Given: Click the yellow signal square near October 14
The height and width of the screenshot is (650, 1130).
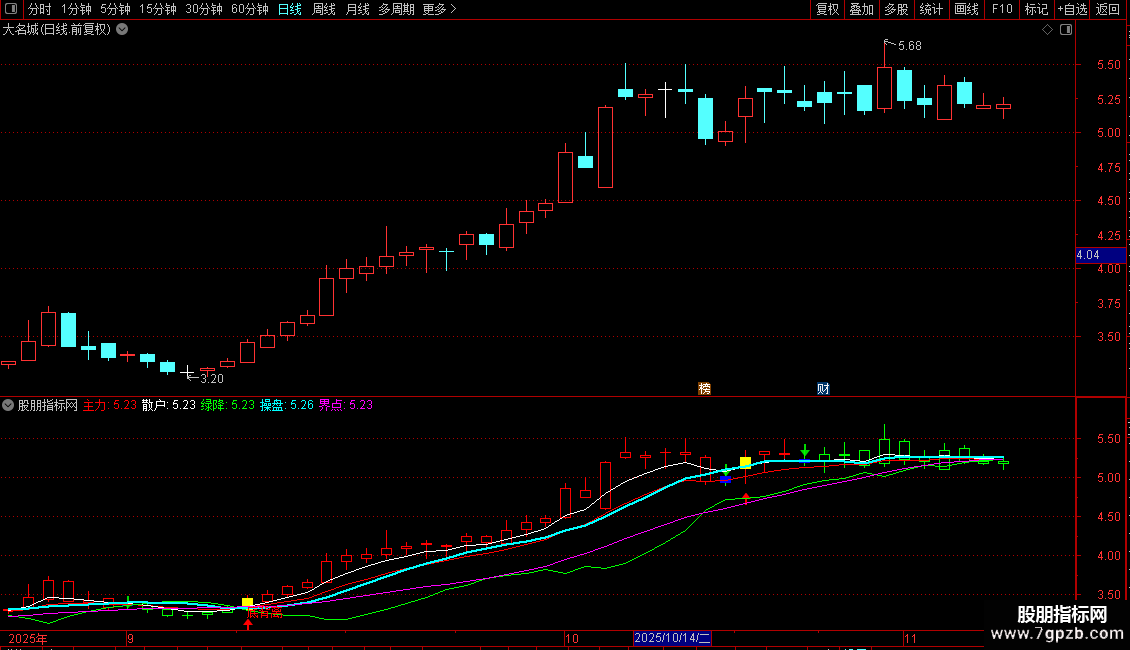Looking at the screenshot, I should (x=745, y=462).
